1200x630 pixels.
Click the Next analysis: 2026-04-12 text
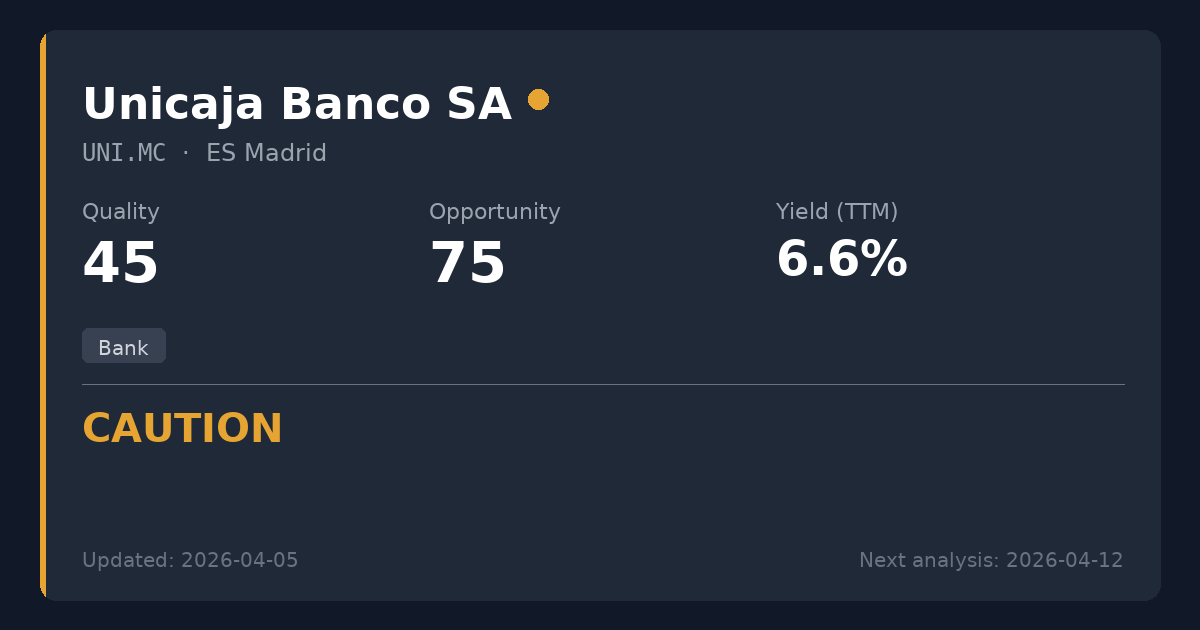[x=990, y=560]
